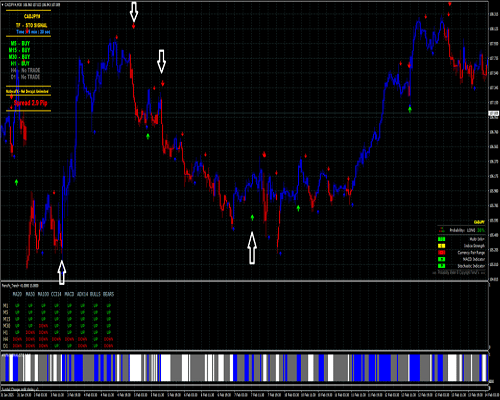Click the second white down arrow near red dot
Screen dimensions: 500x400
tap(161, 62)
